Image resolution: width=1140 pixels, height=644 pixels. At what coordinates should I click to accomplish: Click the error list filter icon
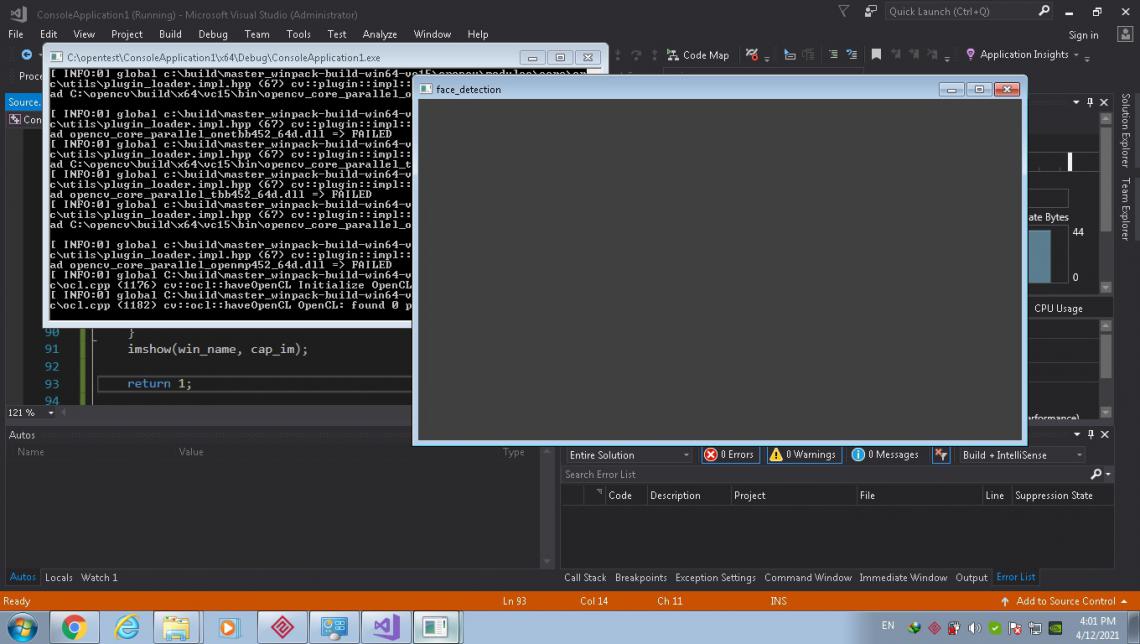point(941,455)
